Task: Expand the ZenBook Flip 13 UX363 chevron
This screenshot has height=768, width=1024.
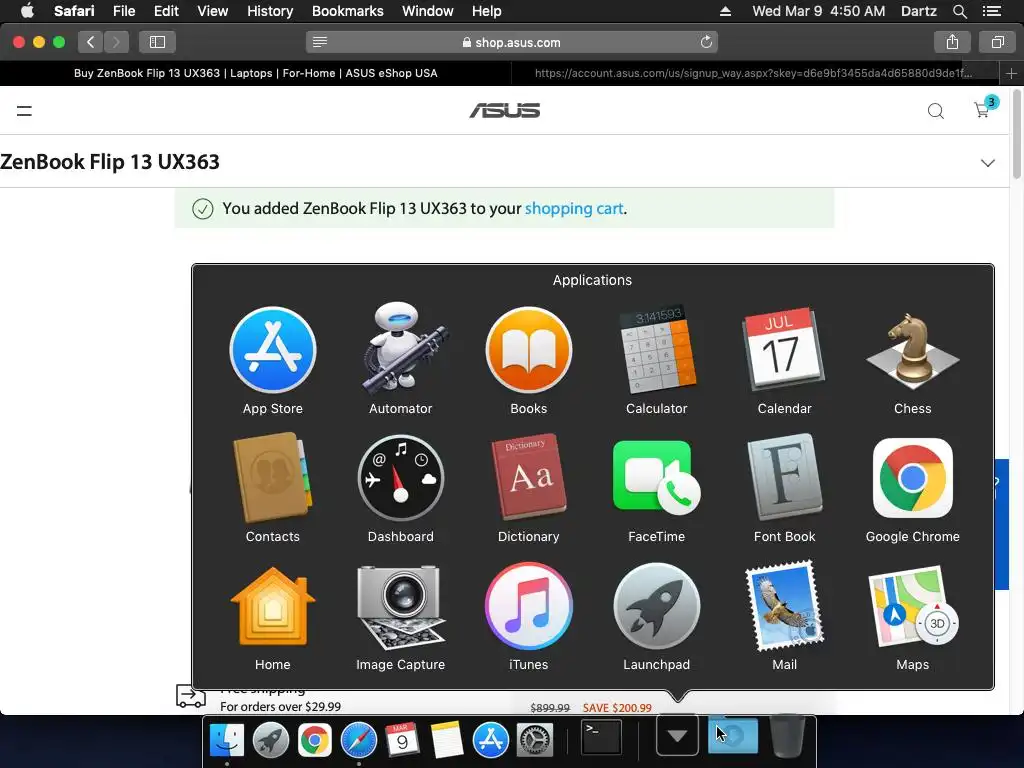Action: 987,163
